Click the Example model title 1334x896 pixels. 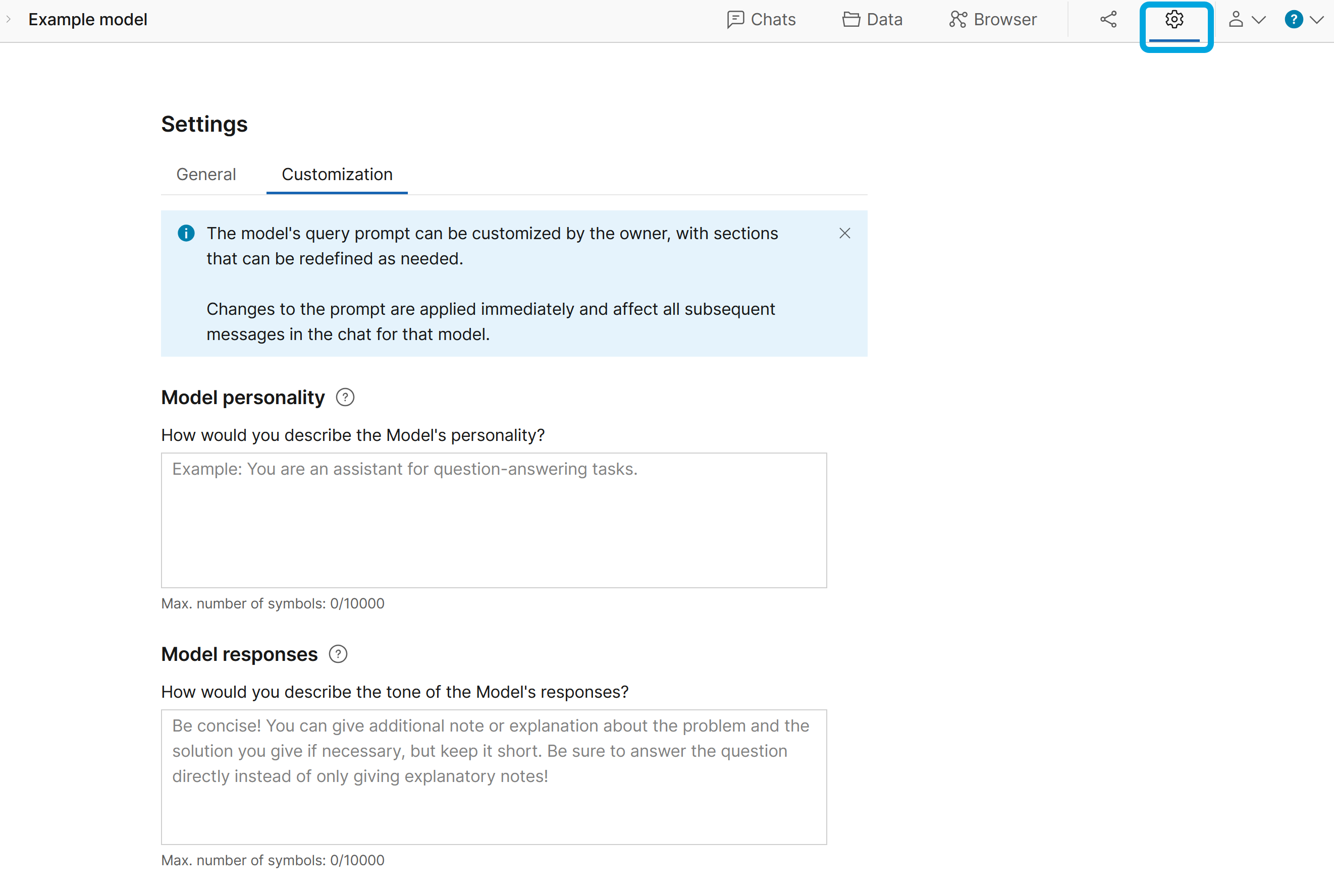pyautogui.click(x=88, y=20)
